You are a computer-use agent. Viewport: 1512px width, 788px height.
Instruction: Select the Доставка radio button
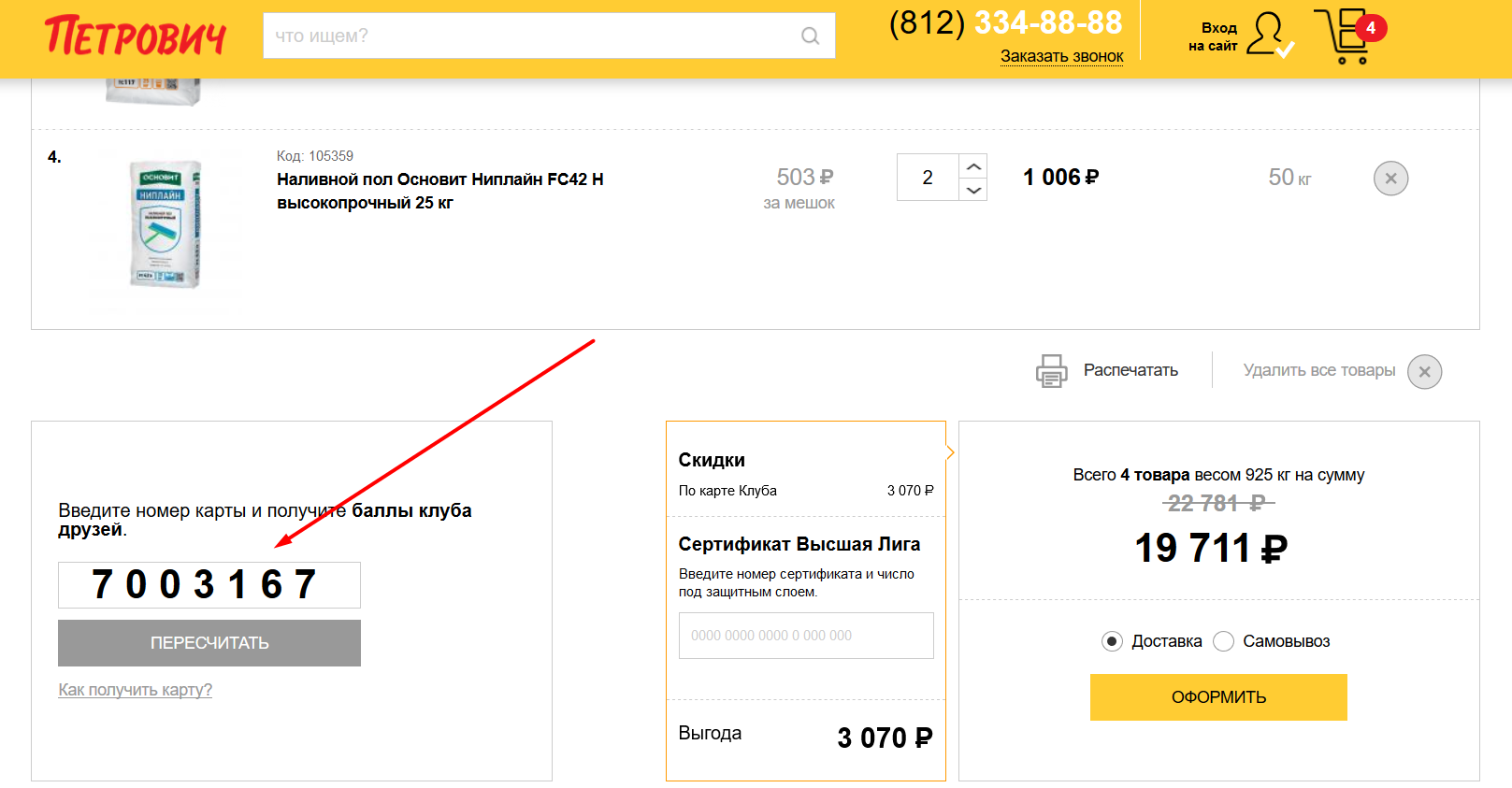pos(1112,641)
